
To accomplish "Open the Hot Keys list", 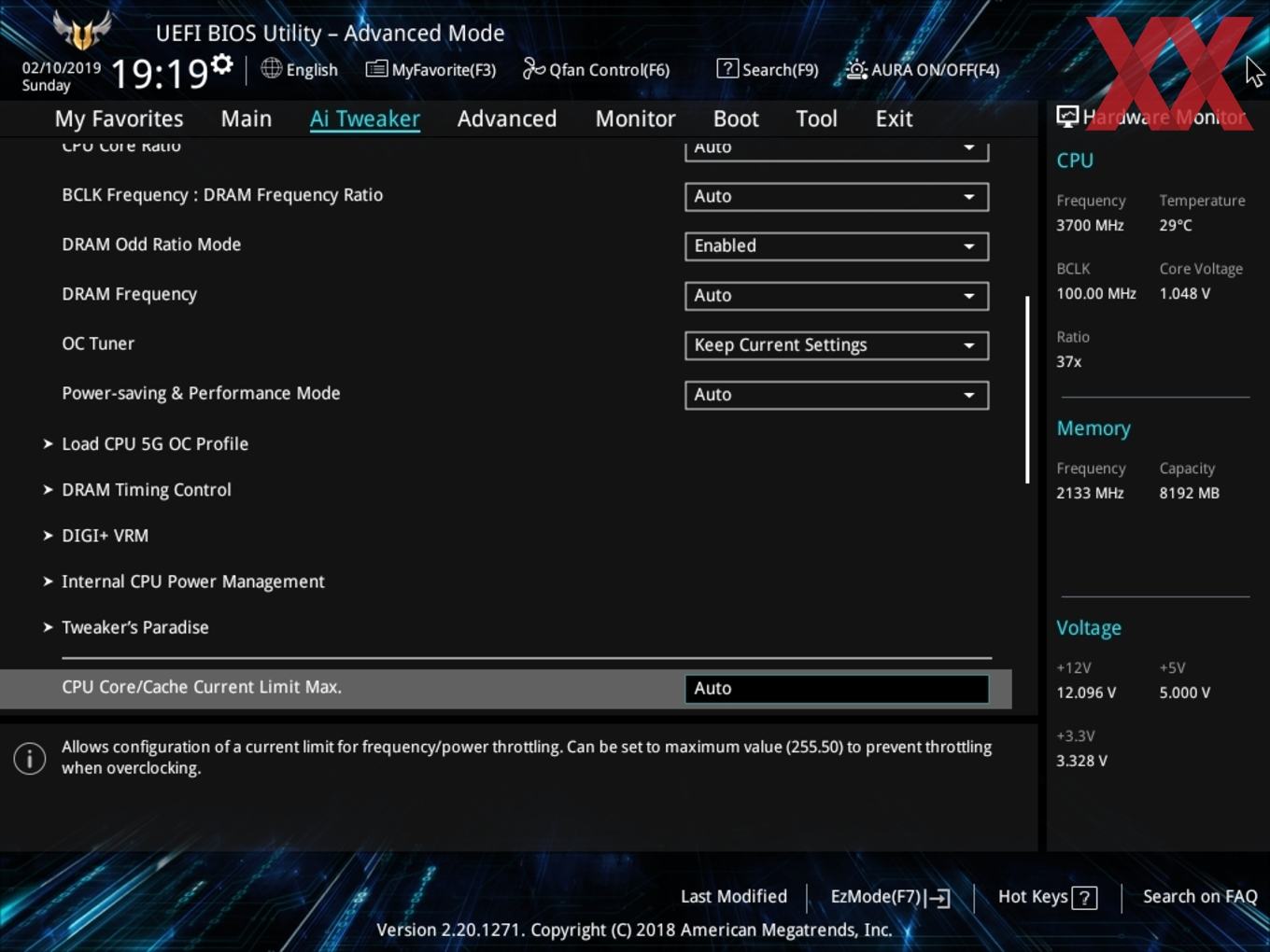I will 1047,897.
